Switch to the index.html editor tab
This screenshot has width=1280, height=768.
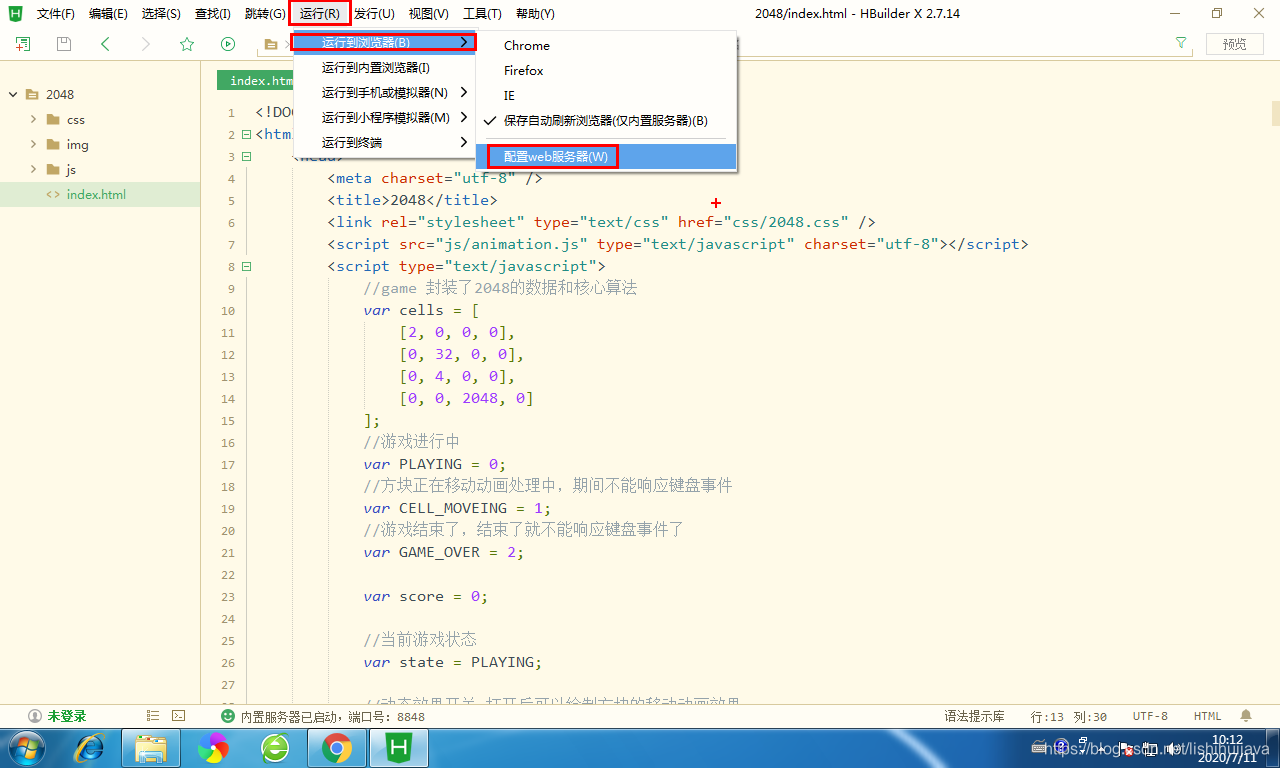coord(255,81)
